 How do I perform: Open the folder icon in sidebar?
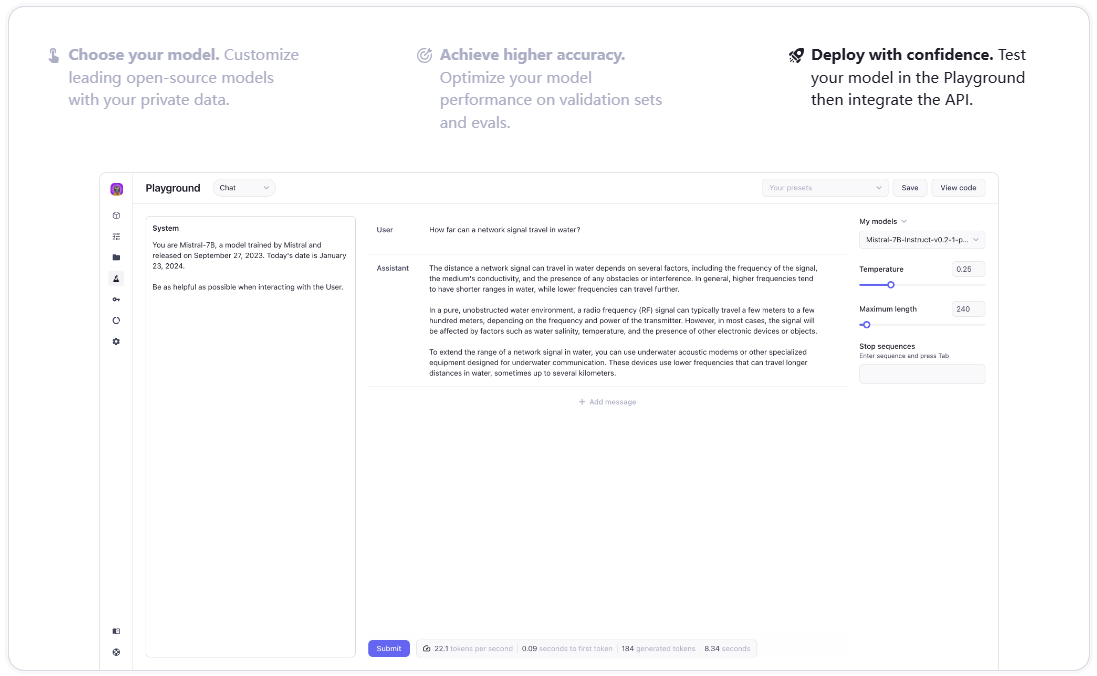point(116,257)
